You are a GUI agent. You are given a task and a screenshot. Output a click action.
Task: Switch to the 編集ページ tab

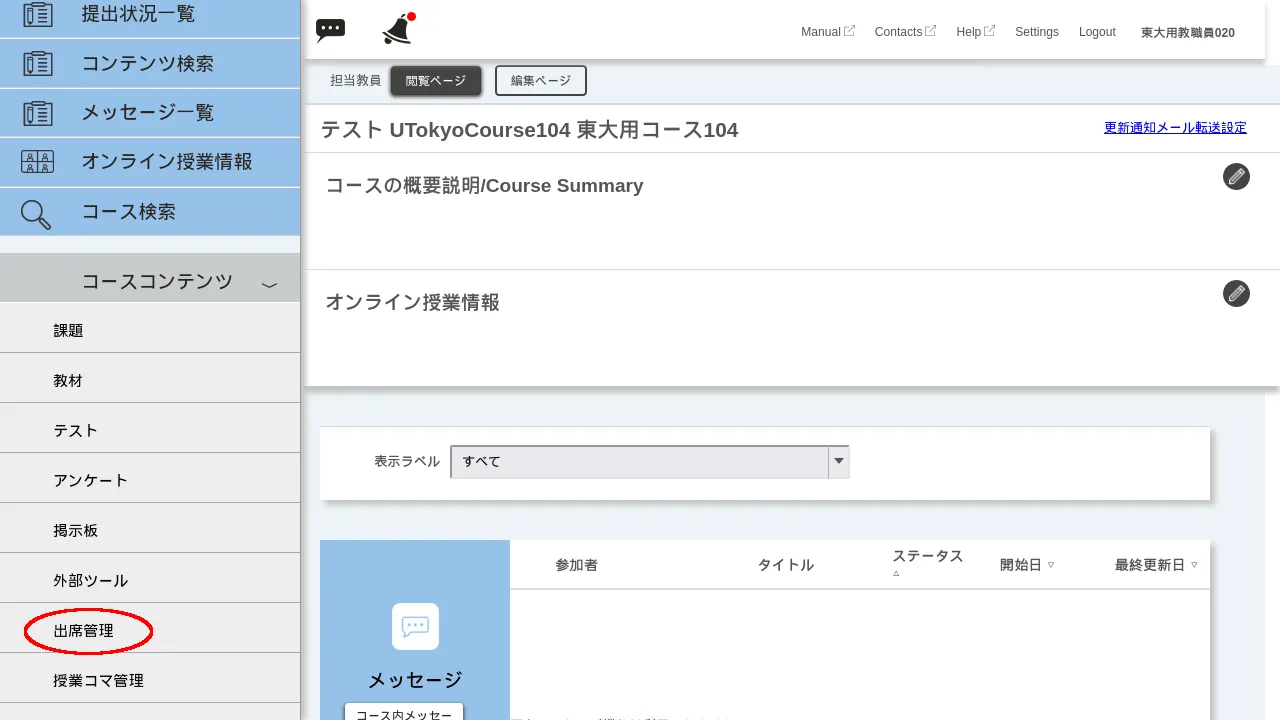coord(540,80)
